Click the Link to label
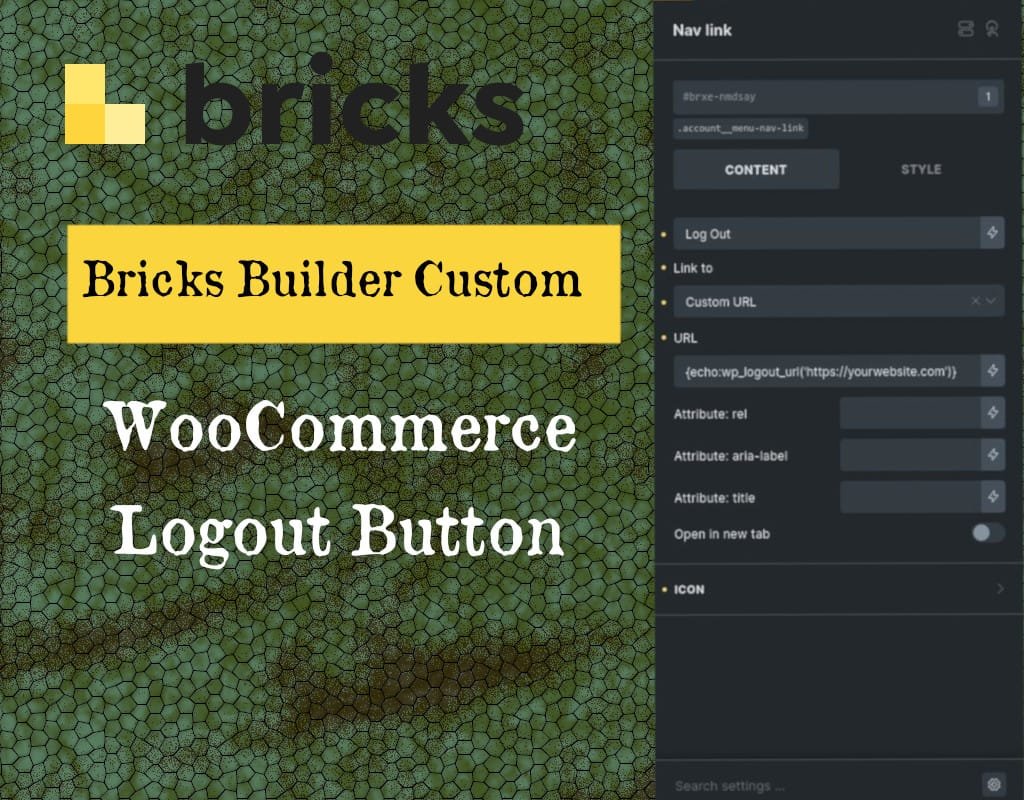This screenshot has width=1024, height=800. pyautogui.click(x=693, y=268)
